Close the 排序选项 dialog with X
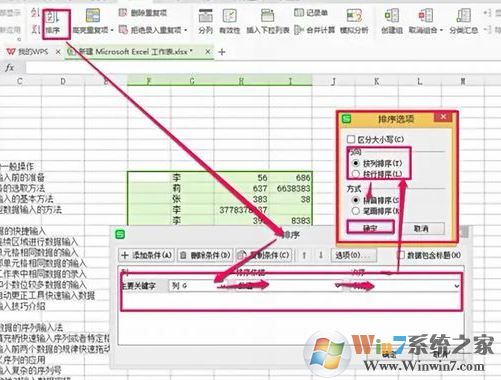 pos(443,117)
